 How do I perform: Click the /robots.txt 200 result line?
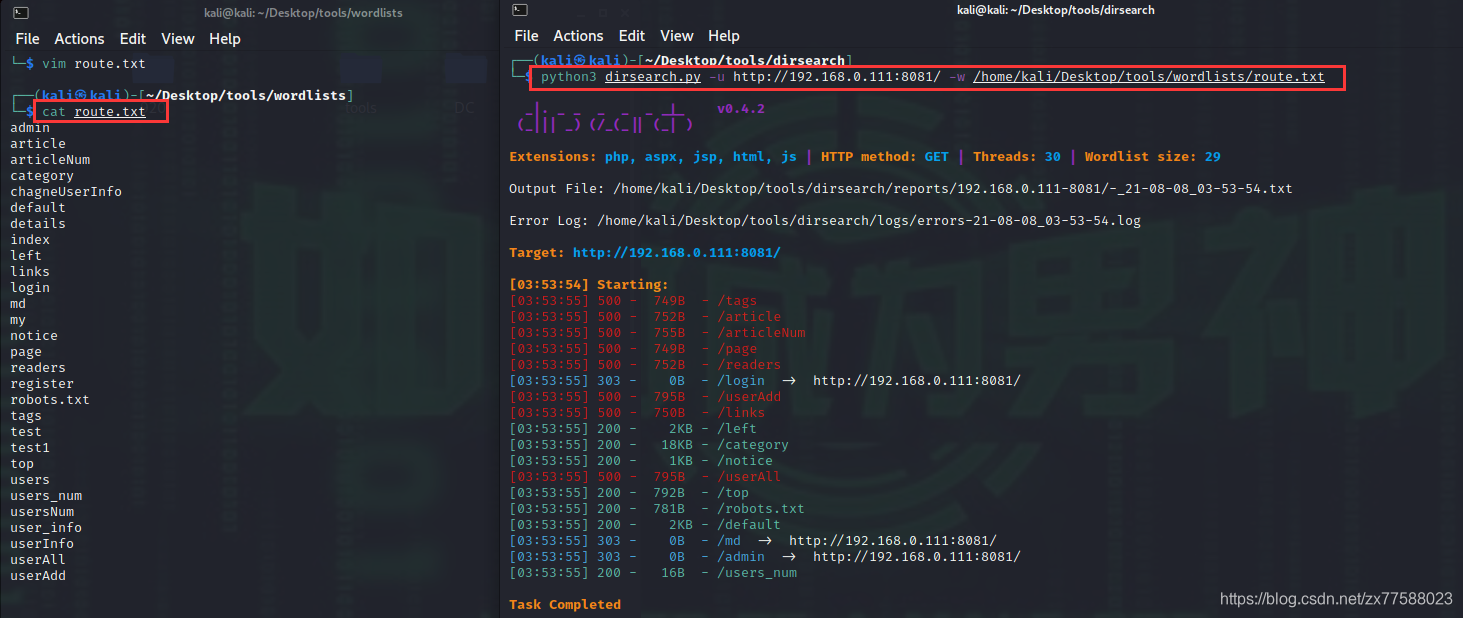pyautogui.click(x=657, y=509)
